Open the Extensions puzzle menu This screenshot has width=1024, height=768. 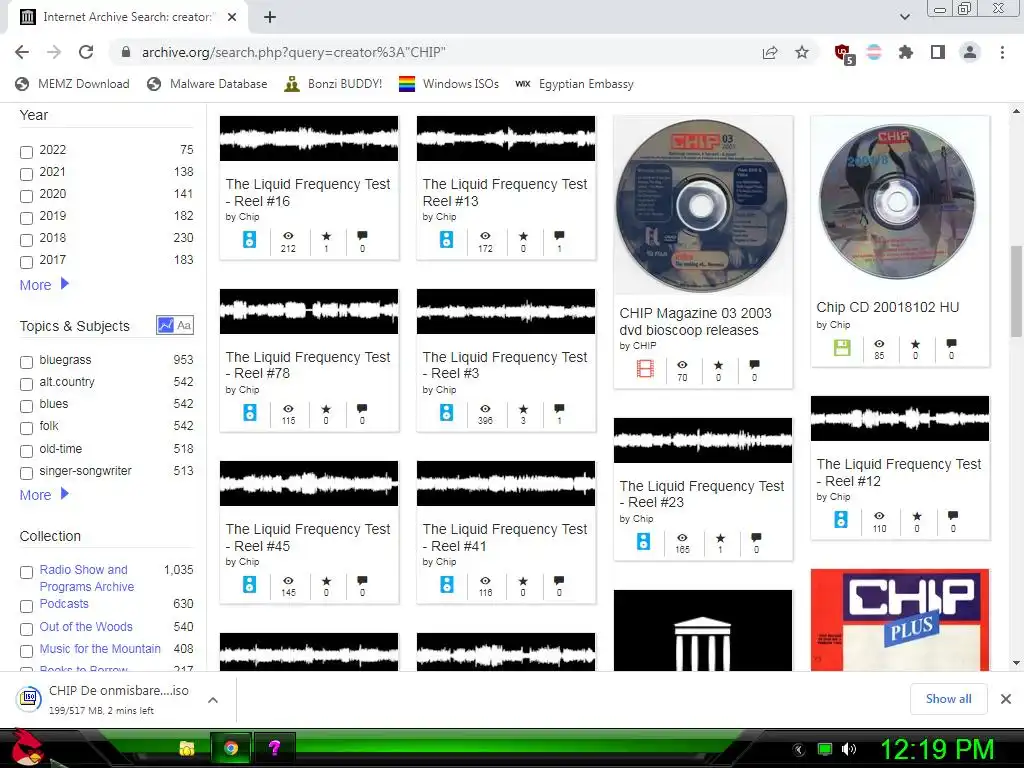(x=906, y=52)
